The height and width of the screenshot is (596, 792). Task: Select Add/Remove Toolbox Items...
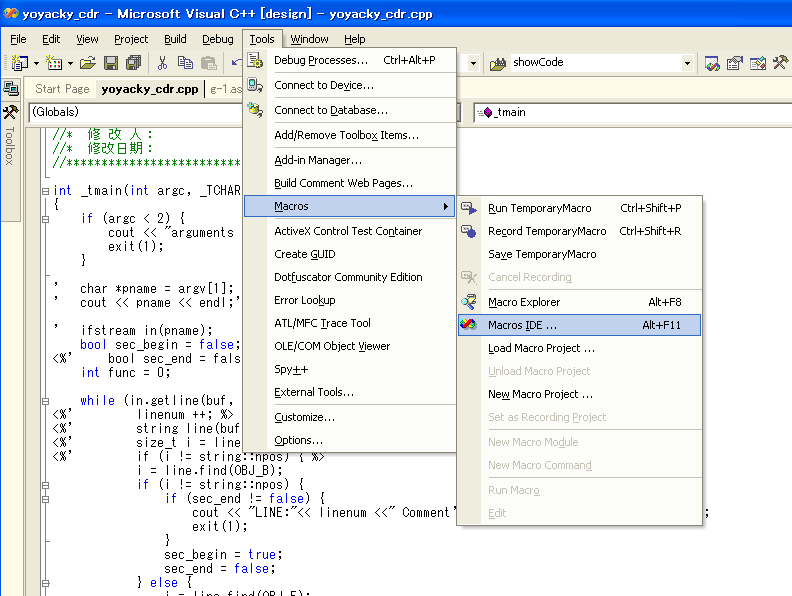350,135
